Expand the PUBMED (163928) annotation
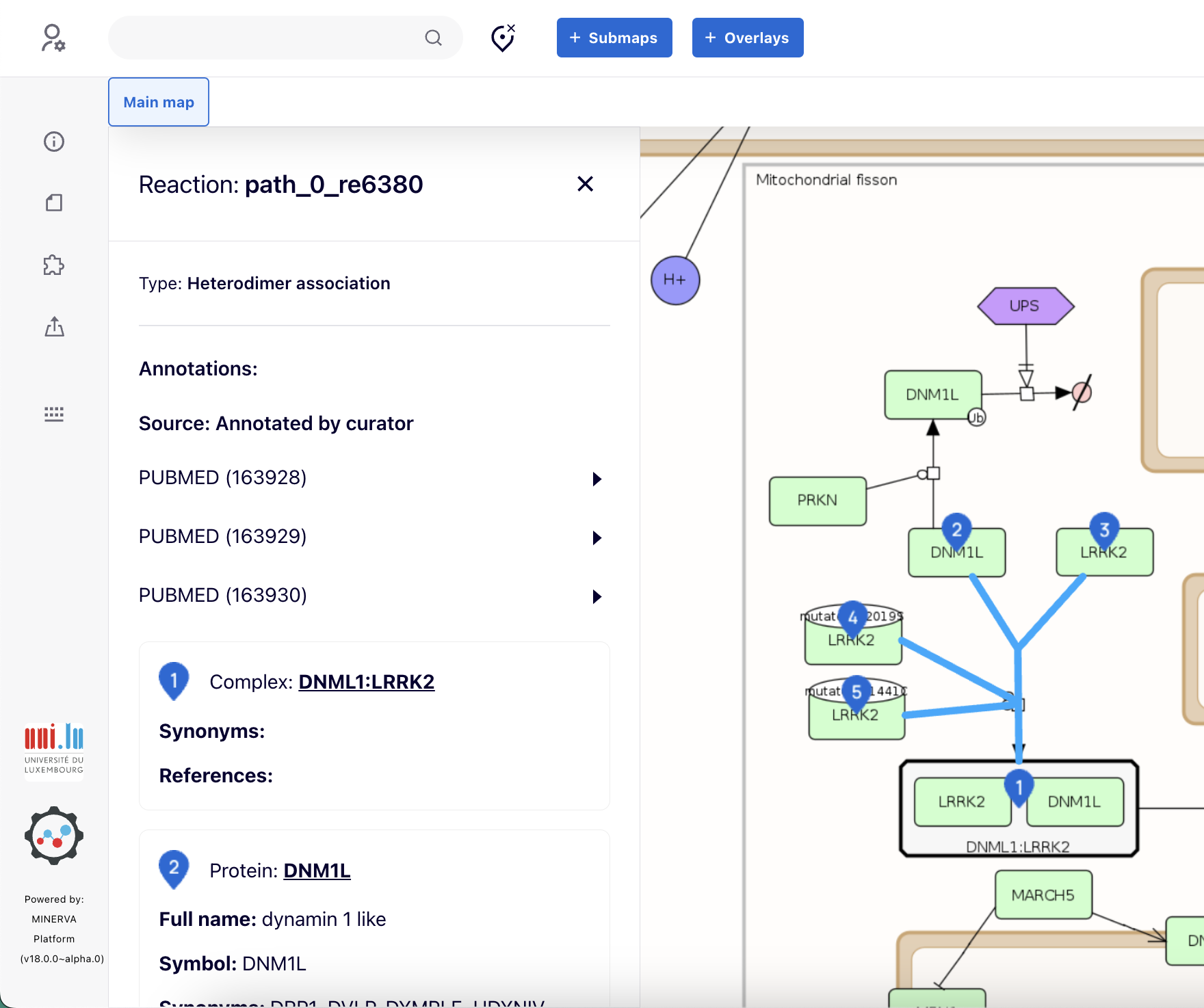 coord(597,479)
